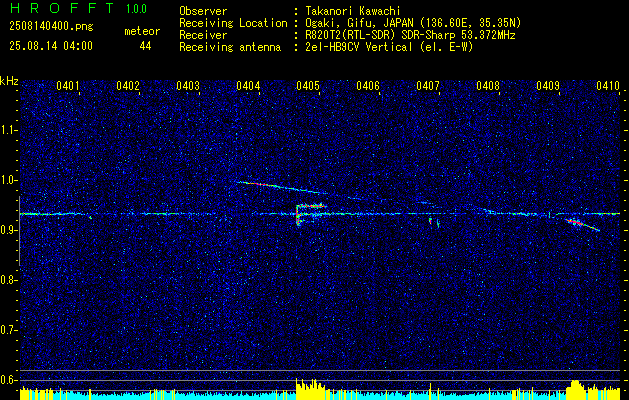Click the 0.7 kHz frequency label

point(9,330)
